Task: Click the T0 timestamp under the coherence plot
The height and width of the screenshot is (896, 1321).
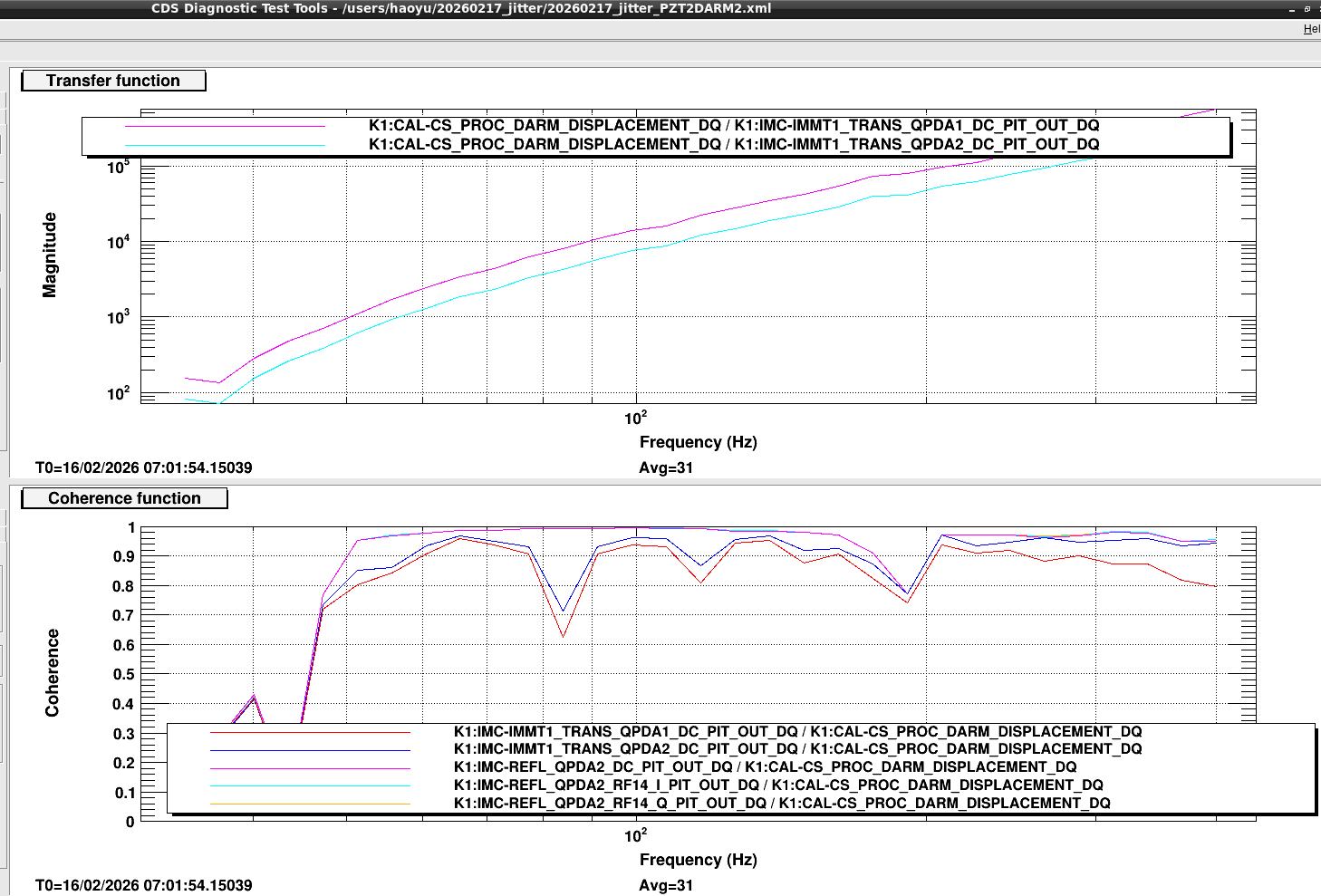Action: point(143,885)
